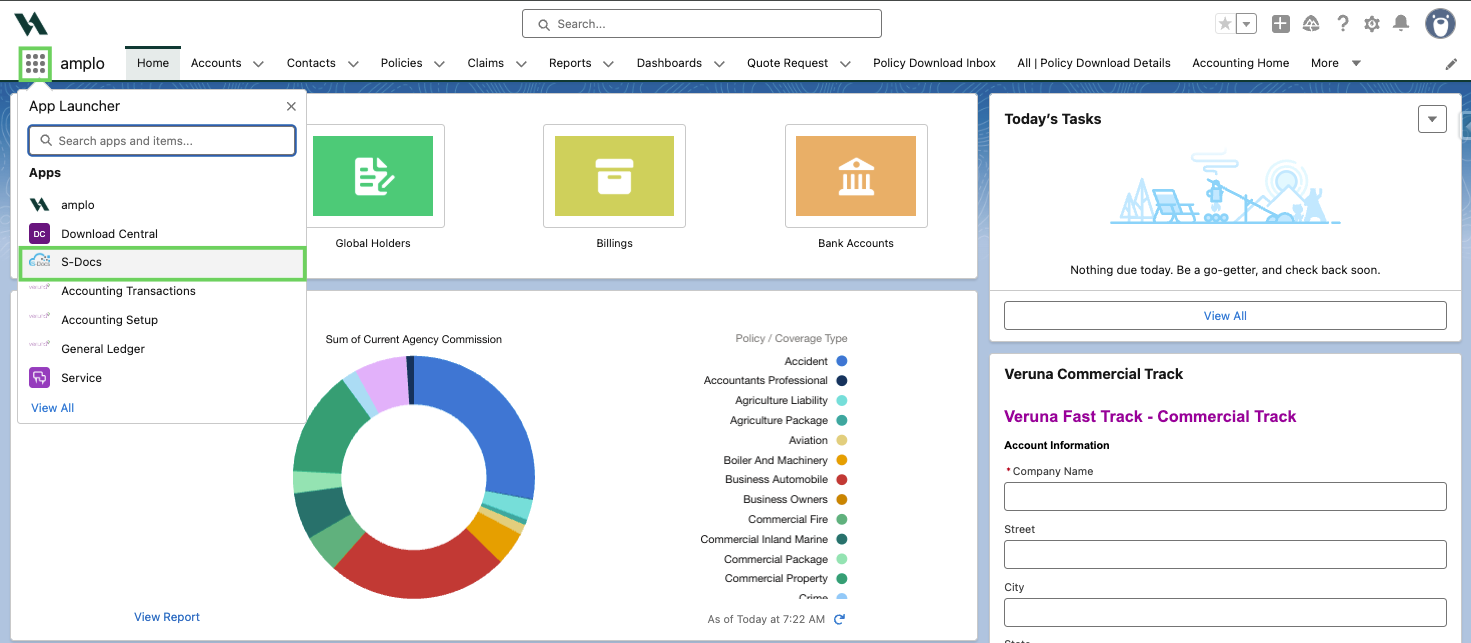Screen dimensions: 1471x643
Task: Open the favorites list dropdown arrow
Action: pos(1246,24)
